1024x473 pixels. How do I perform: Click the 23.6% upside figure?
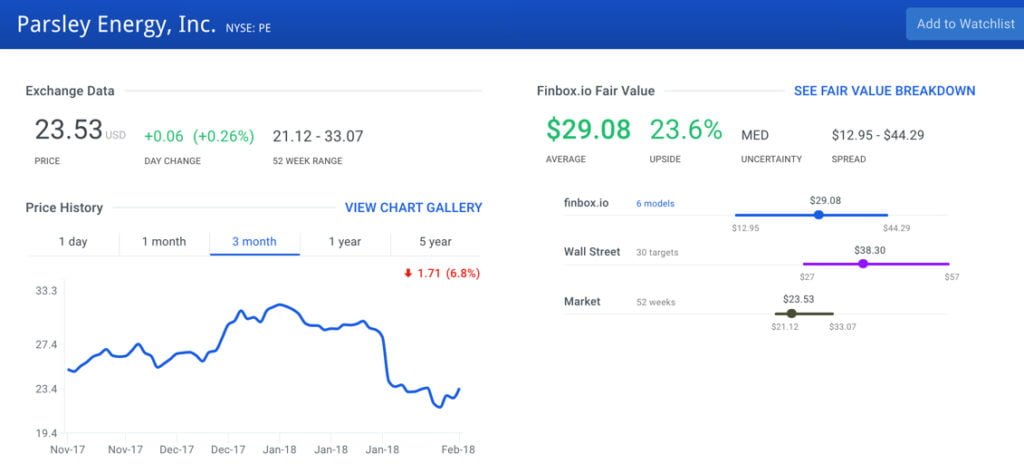click(x=685, y=130)
